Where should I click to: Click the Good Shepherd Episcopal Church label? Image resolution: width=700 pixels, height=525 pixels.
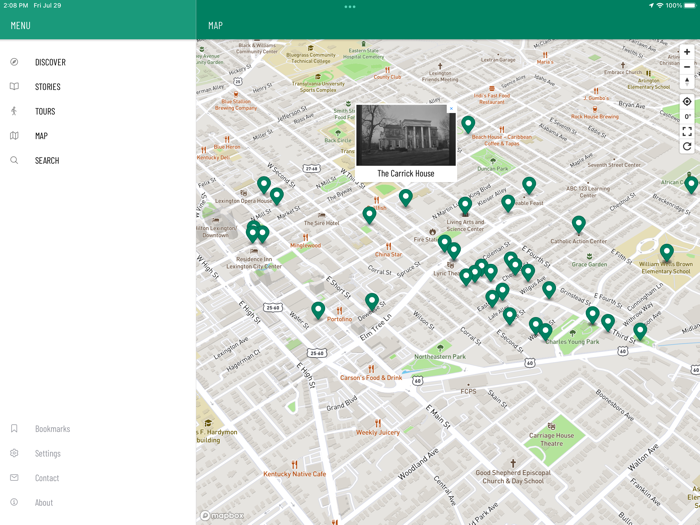click(513, 477)
